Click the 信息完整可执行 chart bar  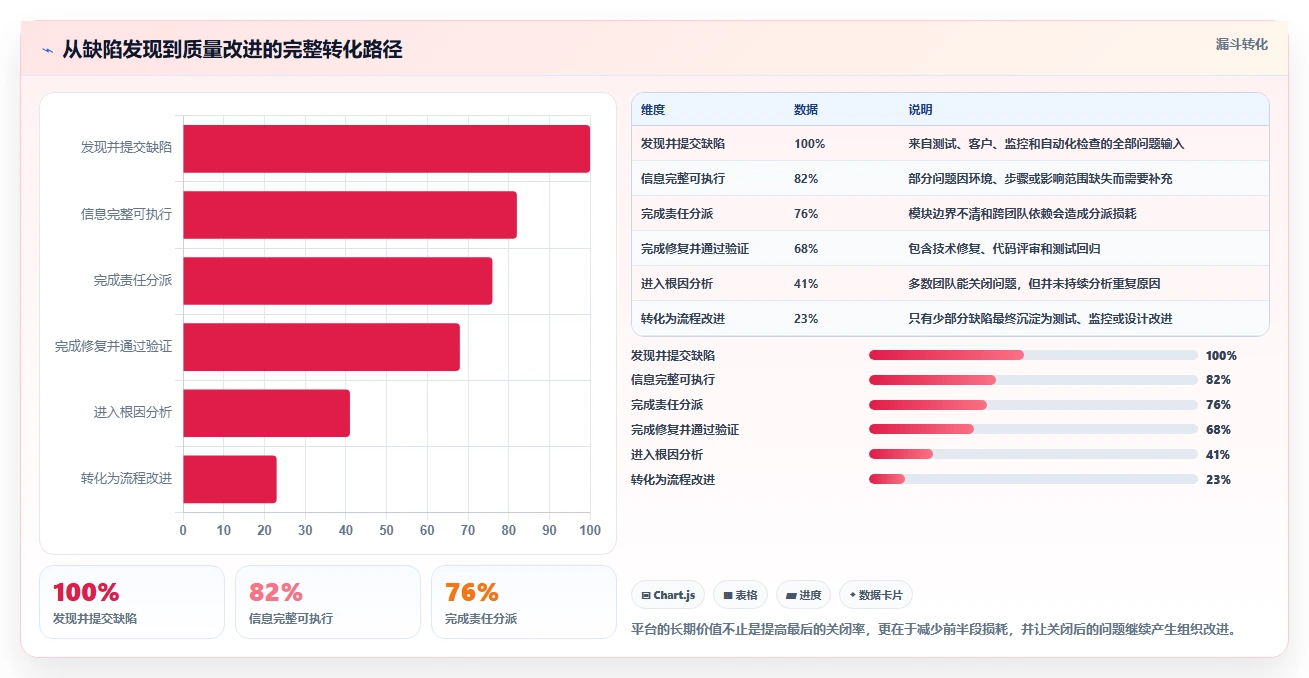pos(350,215)
